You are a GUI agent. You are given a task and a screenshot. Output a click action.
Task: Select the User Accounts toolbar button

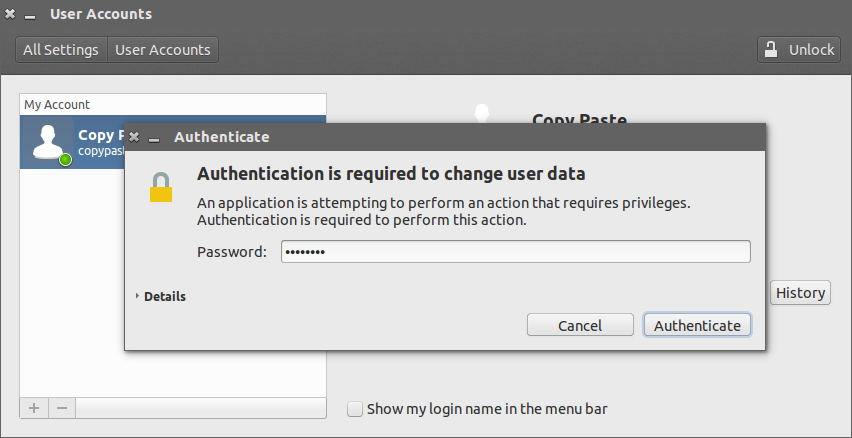click(163, 50)
